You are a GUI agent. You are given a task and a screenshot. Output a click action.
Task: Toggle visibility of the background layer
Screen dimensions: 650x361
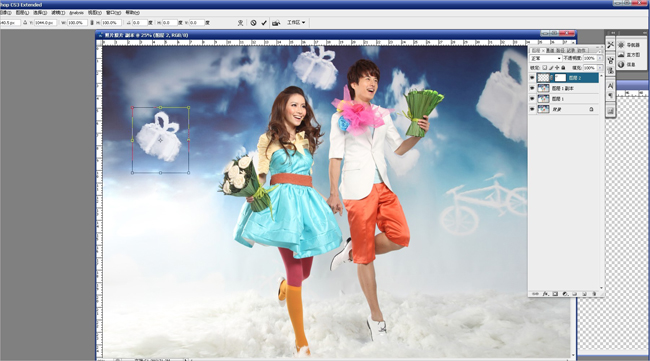532,109
